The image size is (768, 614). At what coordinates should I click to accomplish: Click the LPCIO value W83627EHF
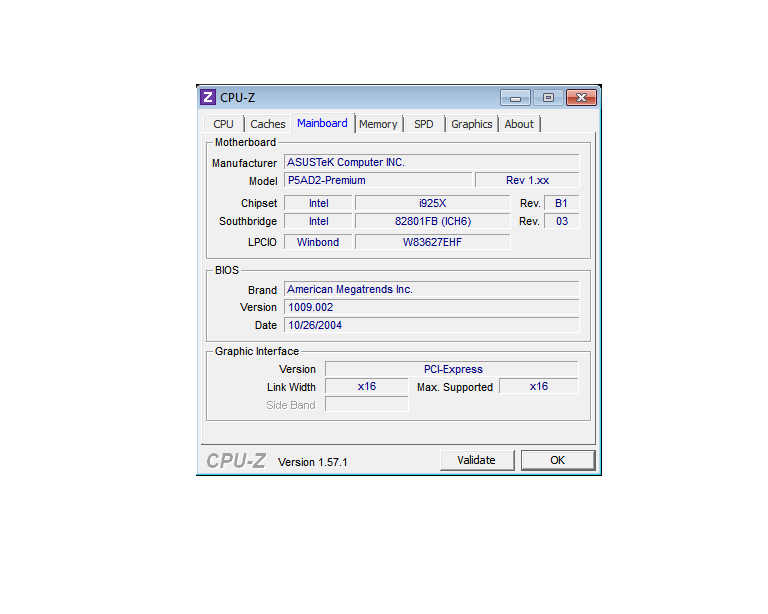pyautogui.click(x=432, y=242)
